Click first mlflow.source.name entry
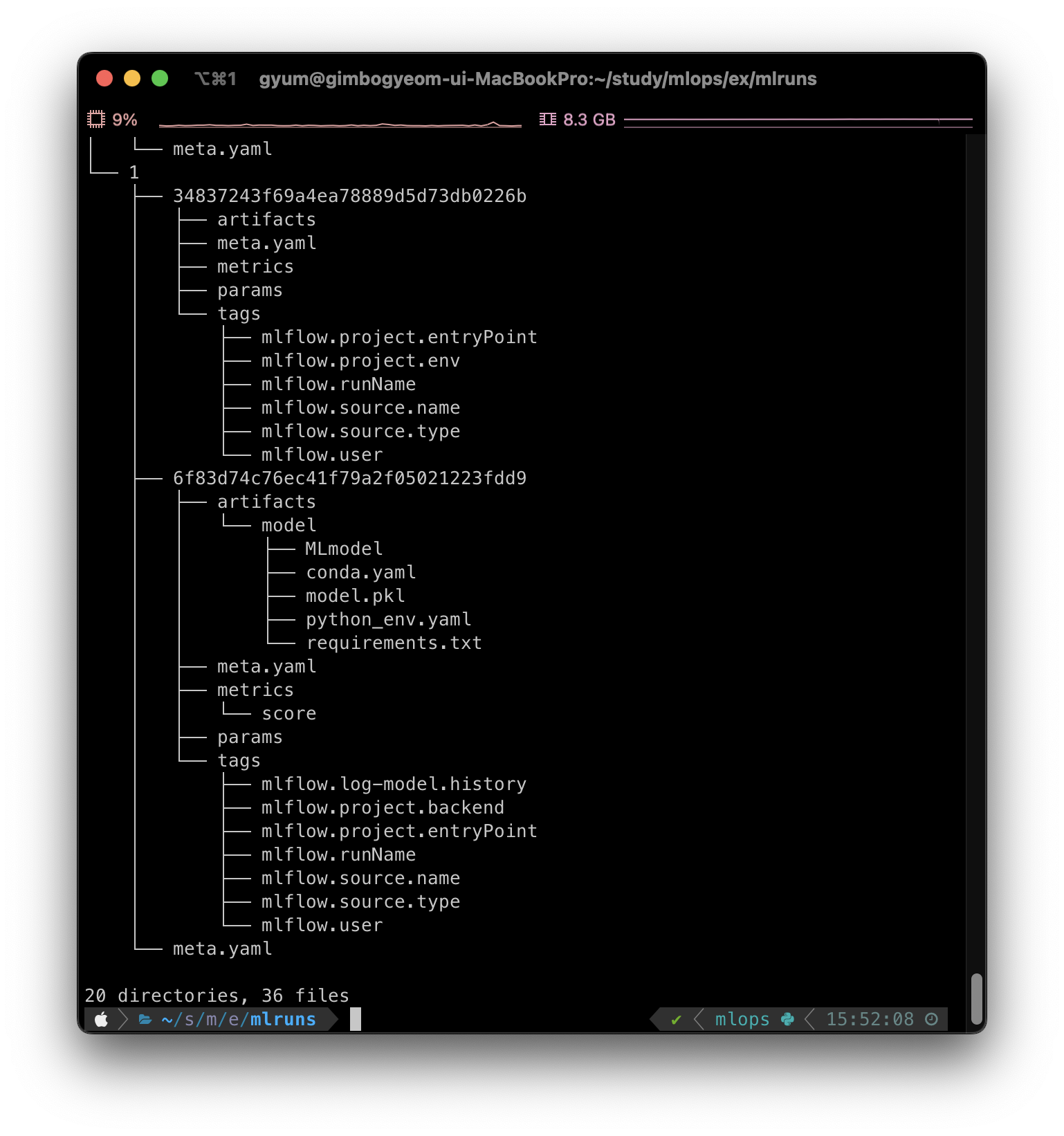Screen dimensions: 1064x1136 [x=361, y=407]
